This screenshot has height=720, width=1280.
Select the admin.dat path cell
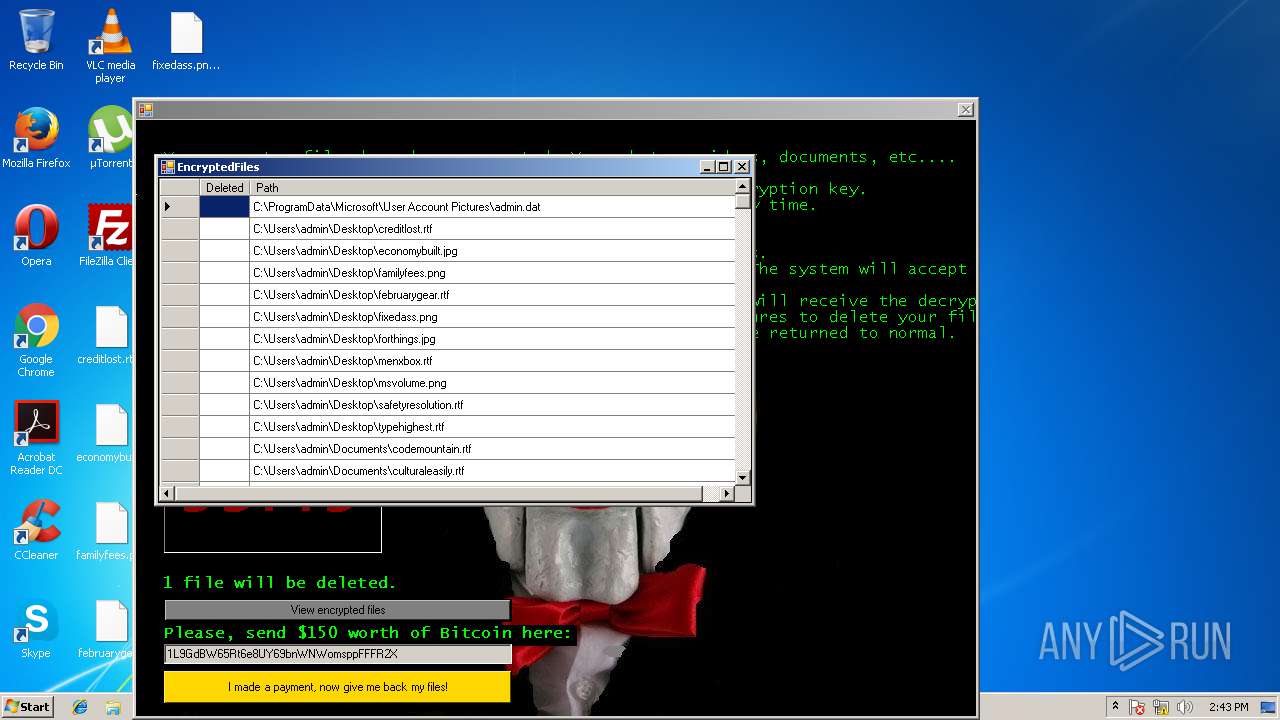click(492, 207)
